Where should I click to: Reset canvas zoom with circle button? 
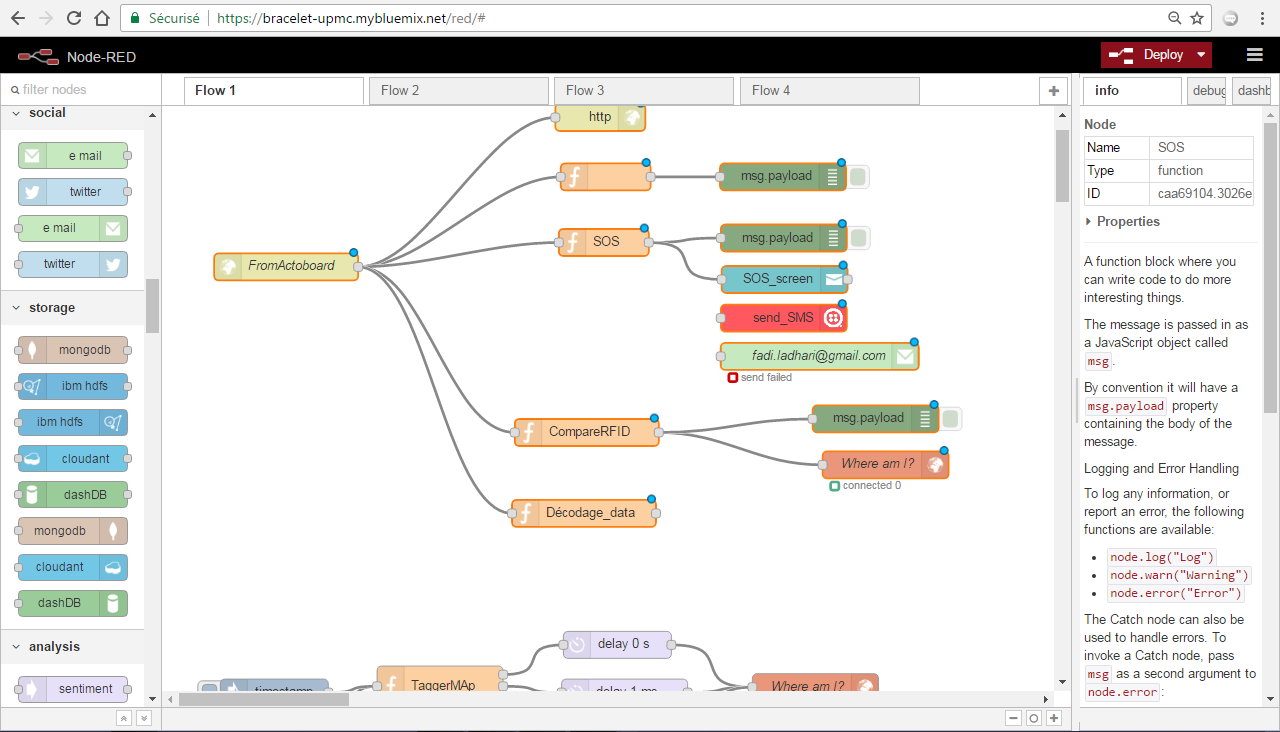1033,718
